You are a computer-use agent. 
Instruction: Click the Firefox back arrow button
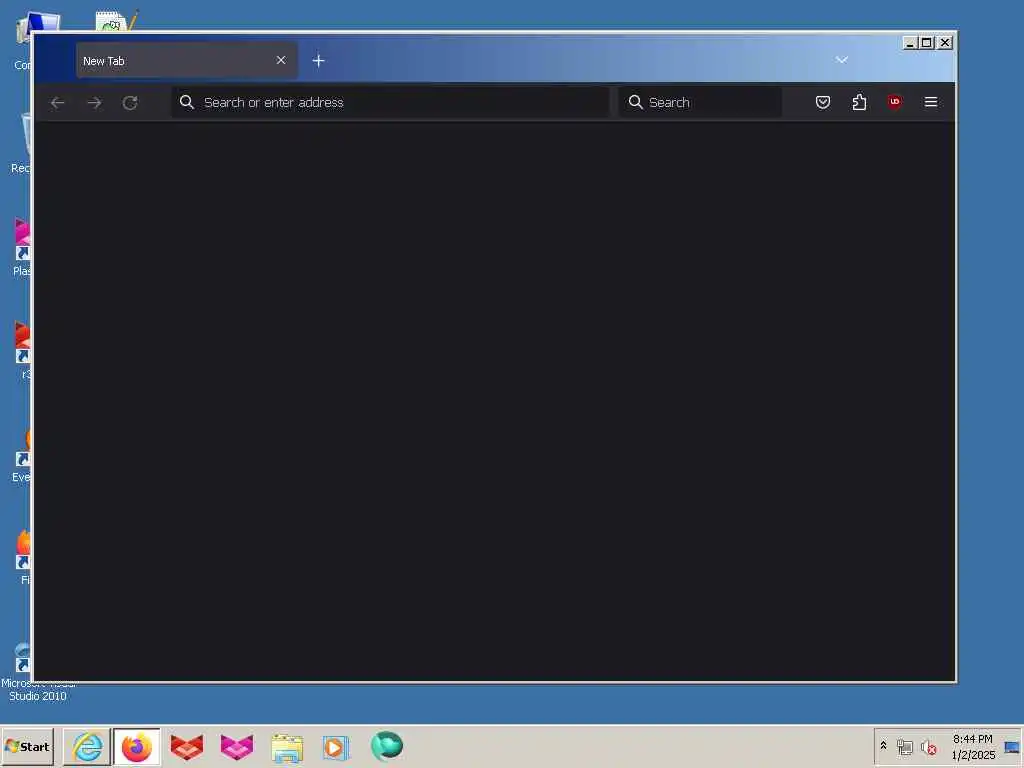[57, 103]
